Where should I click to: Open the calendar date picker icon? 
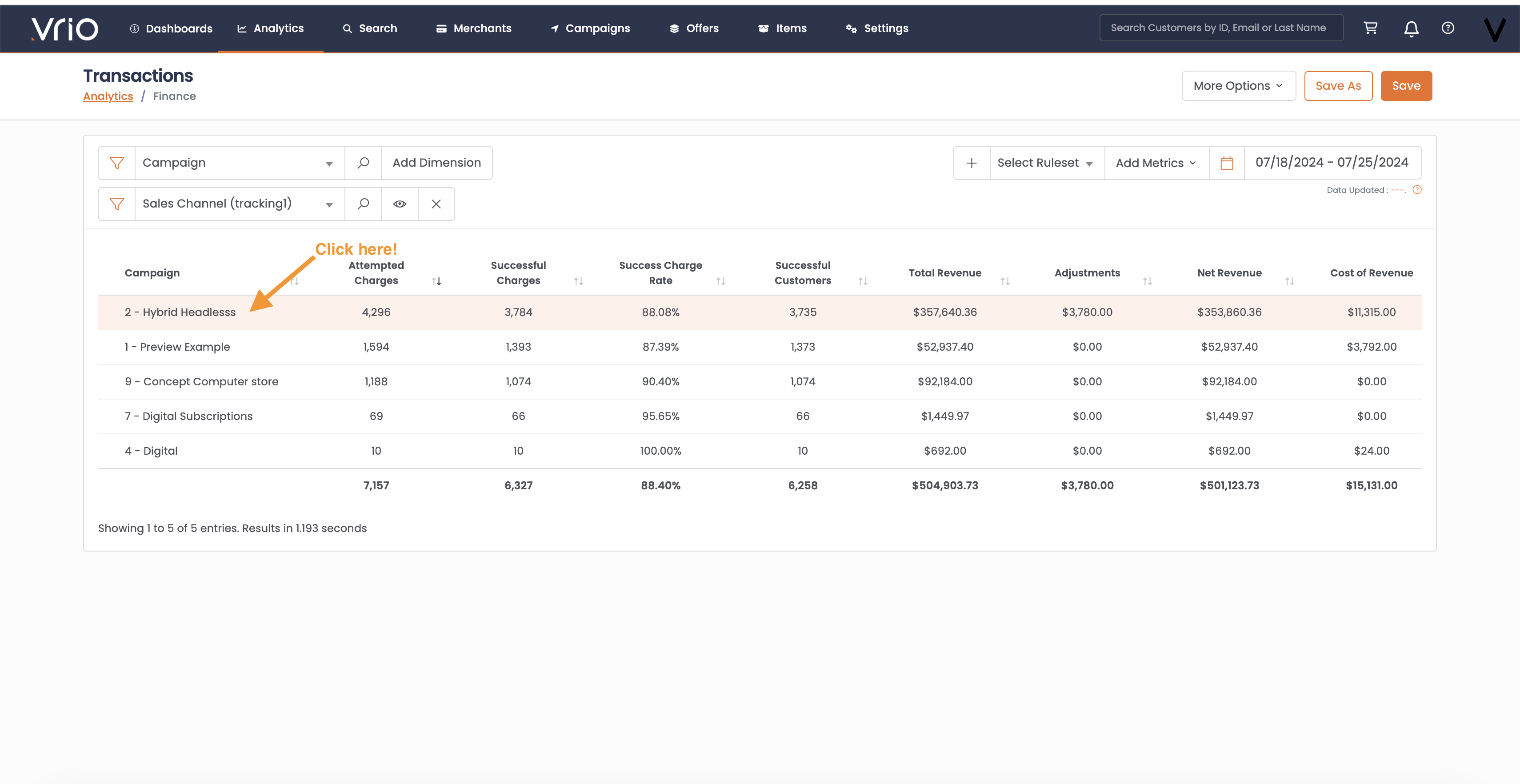click(1227, 163)
